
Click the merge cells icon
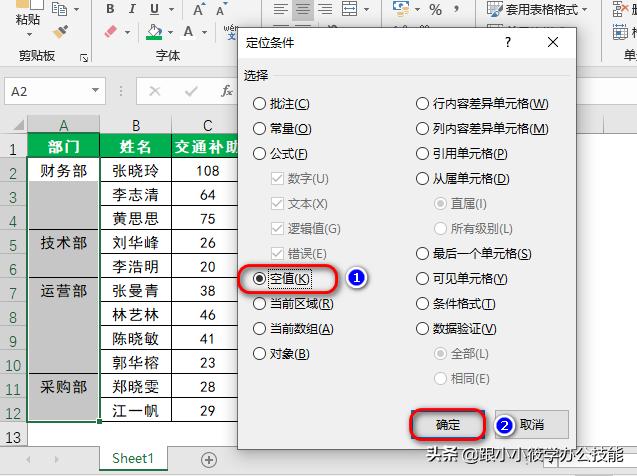click(349, 9)
